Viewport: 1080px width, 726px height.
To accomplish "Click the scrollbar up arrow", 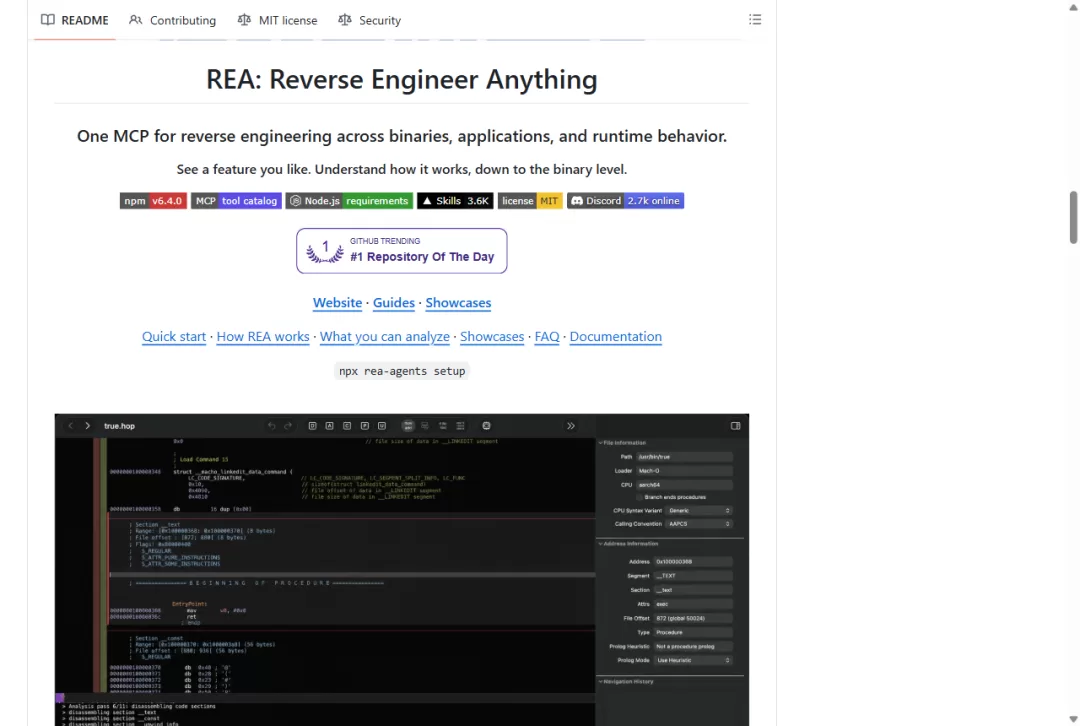I will tap(1073, 6).
